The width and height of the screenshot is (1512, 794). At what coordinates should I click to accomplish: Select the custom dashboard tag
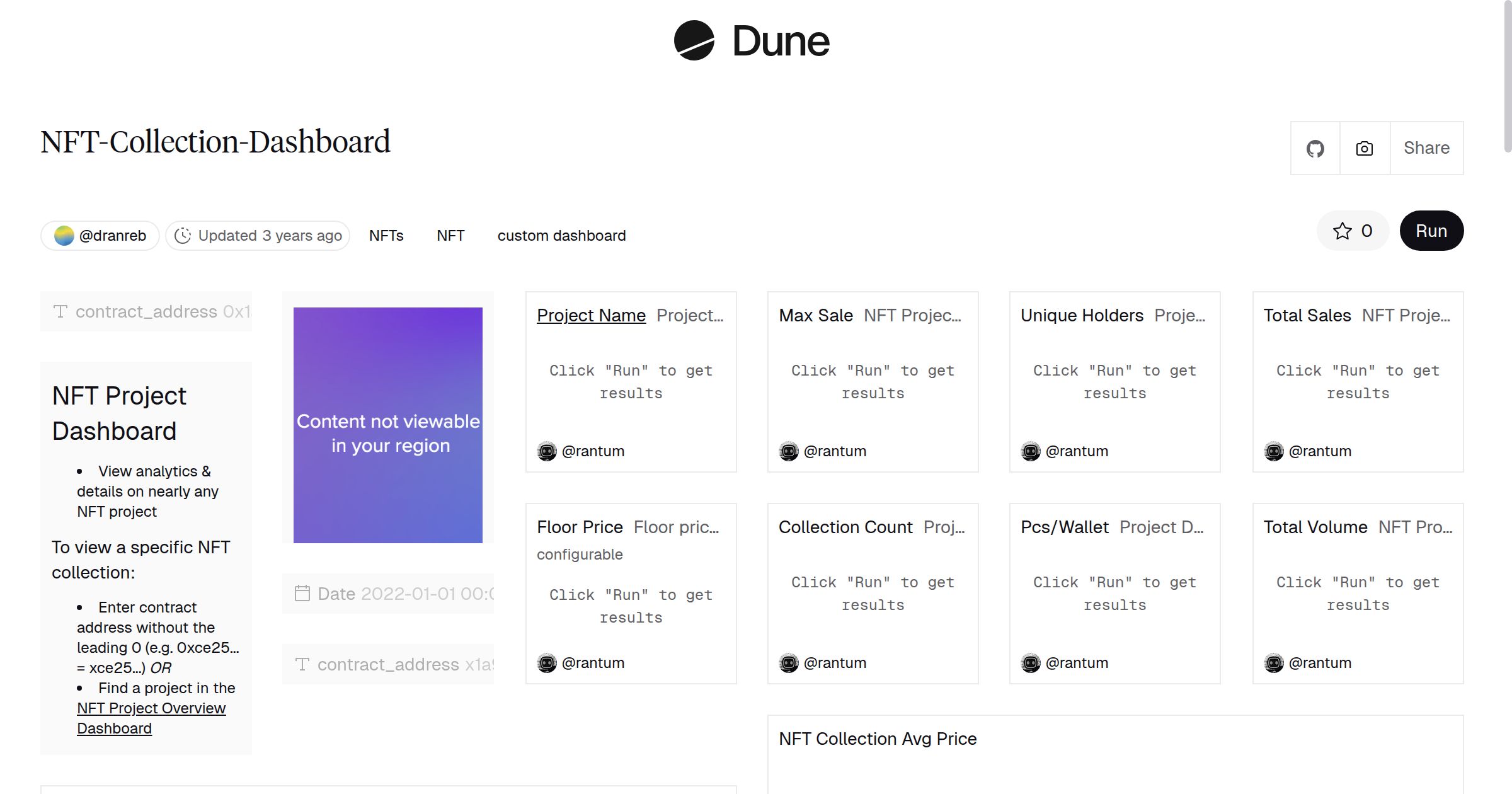point(561,235)
